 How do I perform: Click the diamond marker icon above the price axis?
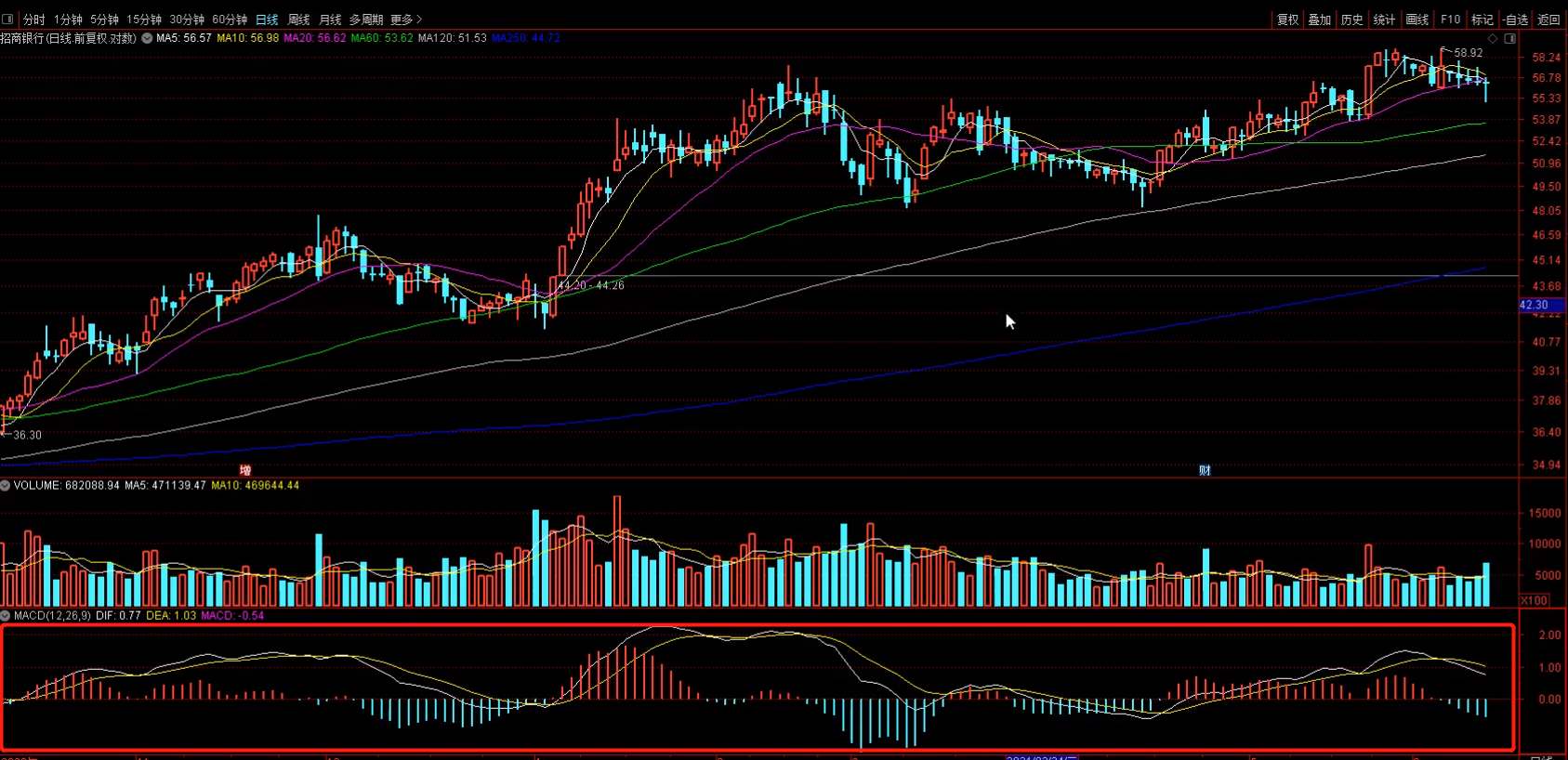pyautogui.click(x=1493, y=38)
